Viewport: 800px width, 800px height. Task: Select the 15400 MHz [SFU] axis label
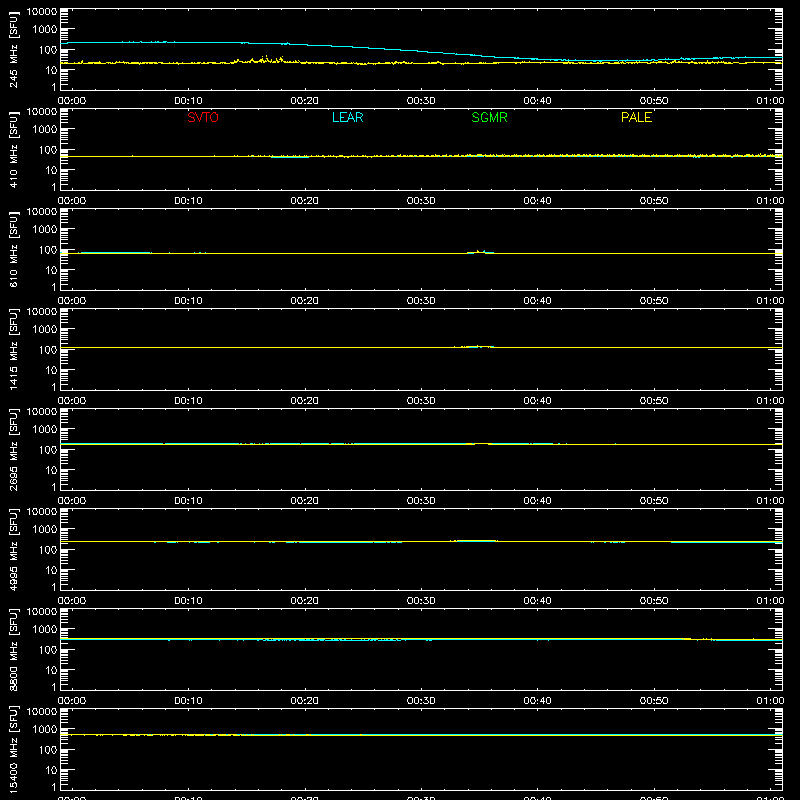13,749
